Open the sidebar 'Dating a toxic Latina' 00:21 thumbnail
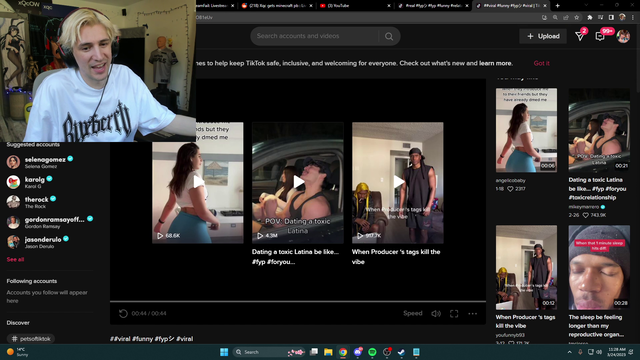The width and height of the screenshot is (640, 360). tap(599, 130)
